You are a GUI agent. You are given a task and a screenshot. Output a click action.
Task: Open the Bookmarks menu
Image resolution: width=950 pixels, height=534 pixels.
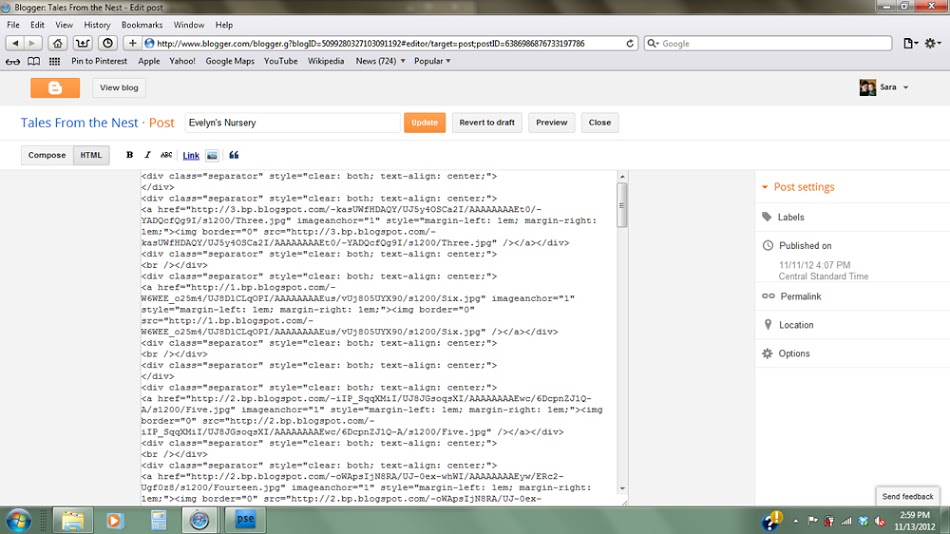click(x=142, y=25)
